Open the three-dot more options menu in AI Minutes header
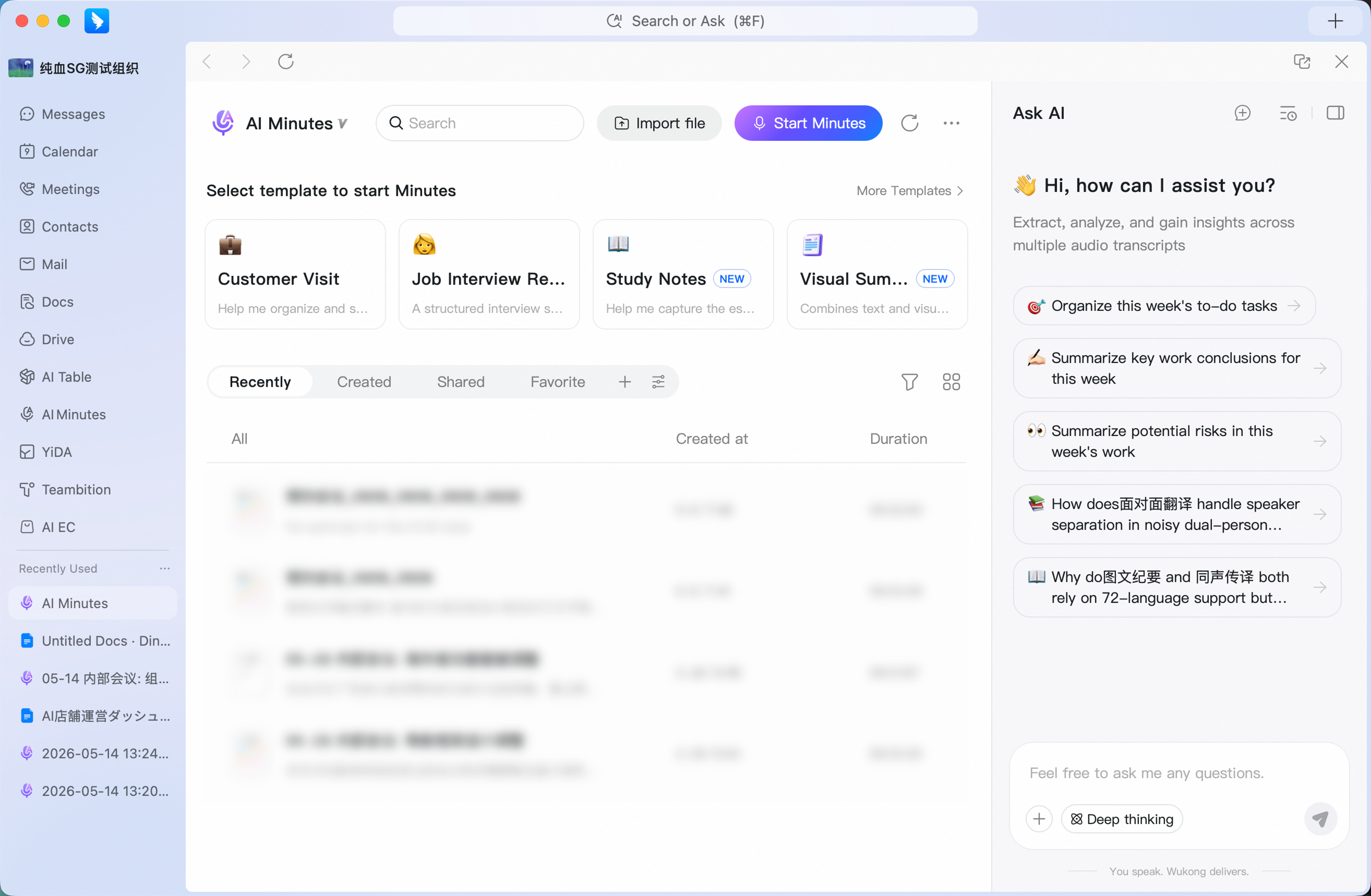 951,123
